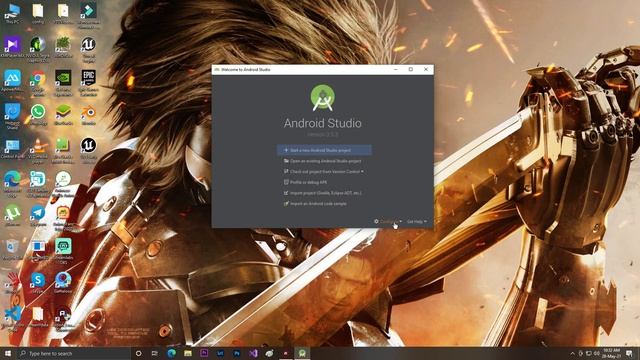Select Recycle Bin desktop icon
Viewport: 640px width, 360px height.
[x=12, y=249]
